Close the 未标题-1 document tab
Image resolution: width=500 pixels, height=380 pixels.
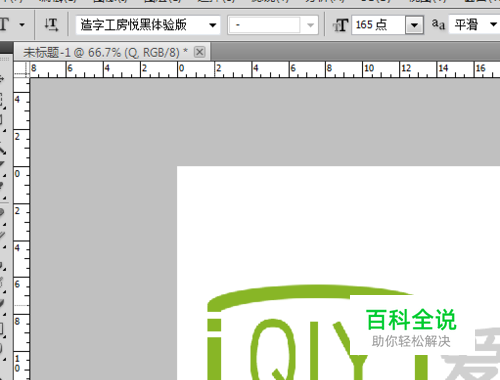[199, 52]
